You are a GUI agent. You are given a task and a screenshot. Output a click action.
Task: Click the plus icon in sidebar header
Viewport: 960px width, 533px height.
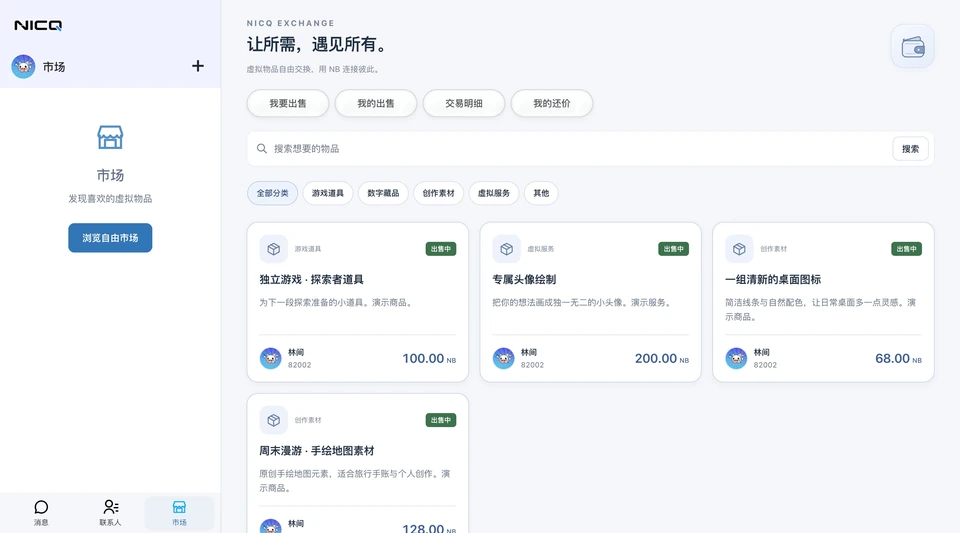[x=198, y=66]
